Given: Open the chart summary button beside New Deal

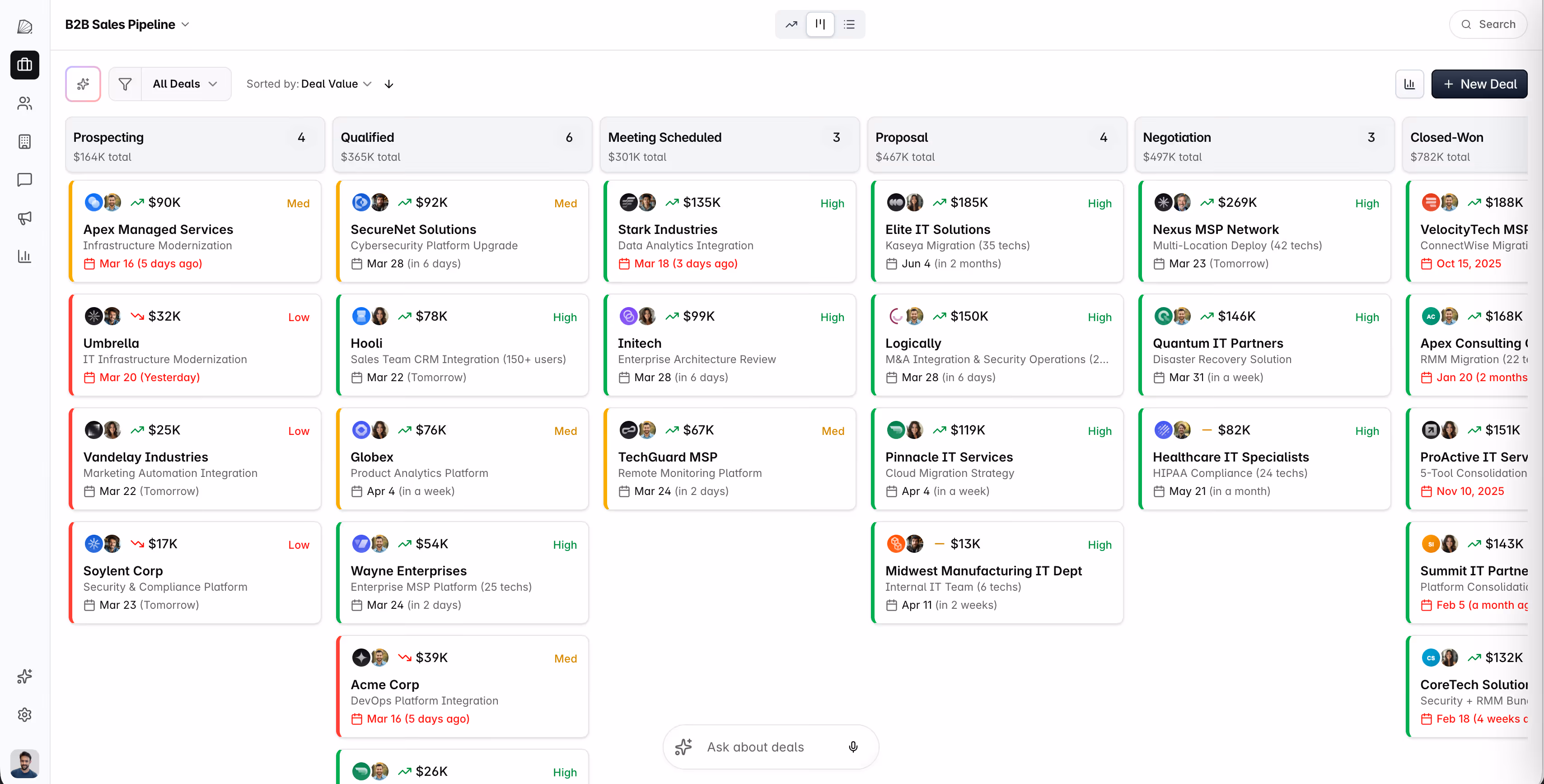Looking at the screenshot, I should click(1409, 84).
